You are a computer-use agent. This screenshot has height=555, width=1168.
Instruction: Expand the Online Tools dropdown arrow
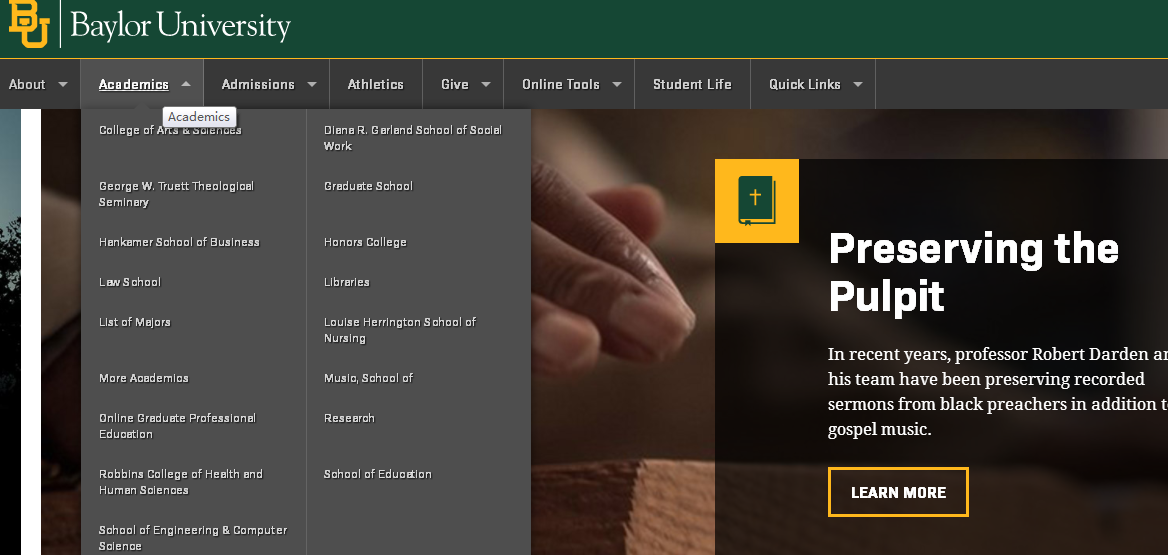click(x=617, y=84)
